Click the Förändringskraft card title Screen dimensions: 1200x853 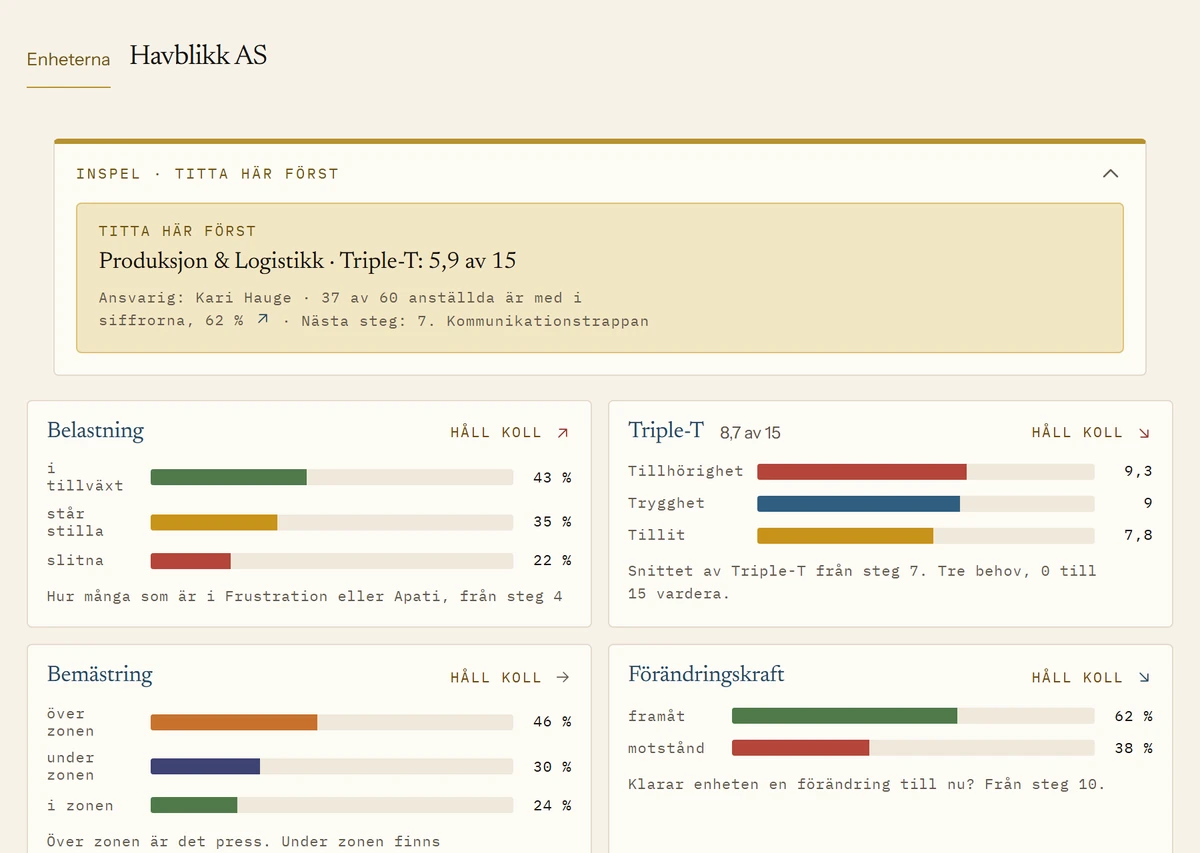(x=706, y=675)
